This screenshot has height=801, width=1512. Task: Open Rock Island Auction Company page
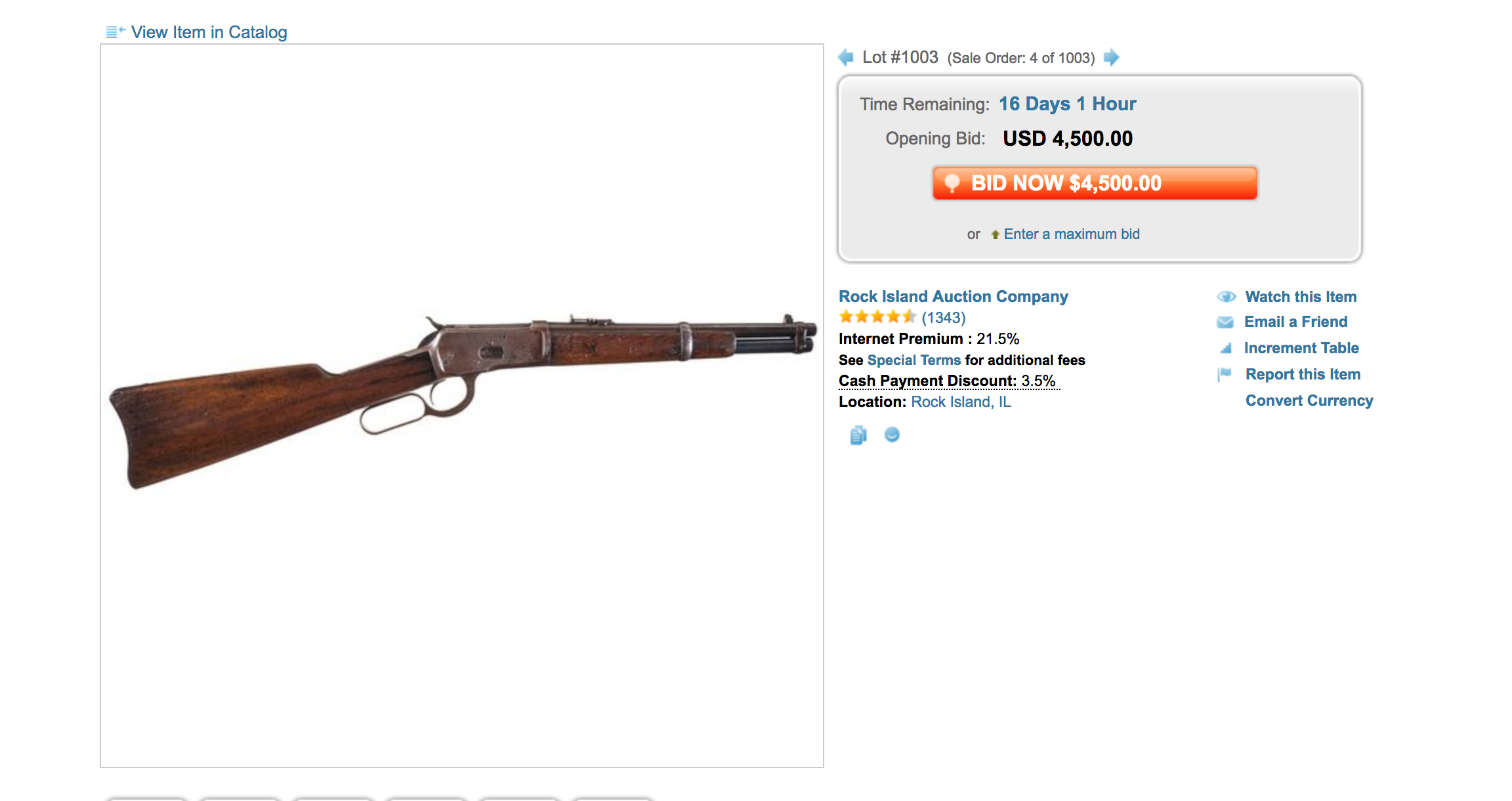pos(953,297)
